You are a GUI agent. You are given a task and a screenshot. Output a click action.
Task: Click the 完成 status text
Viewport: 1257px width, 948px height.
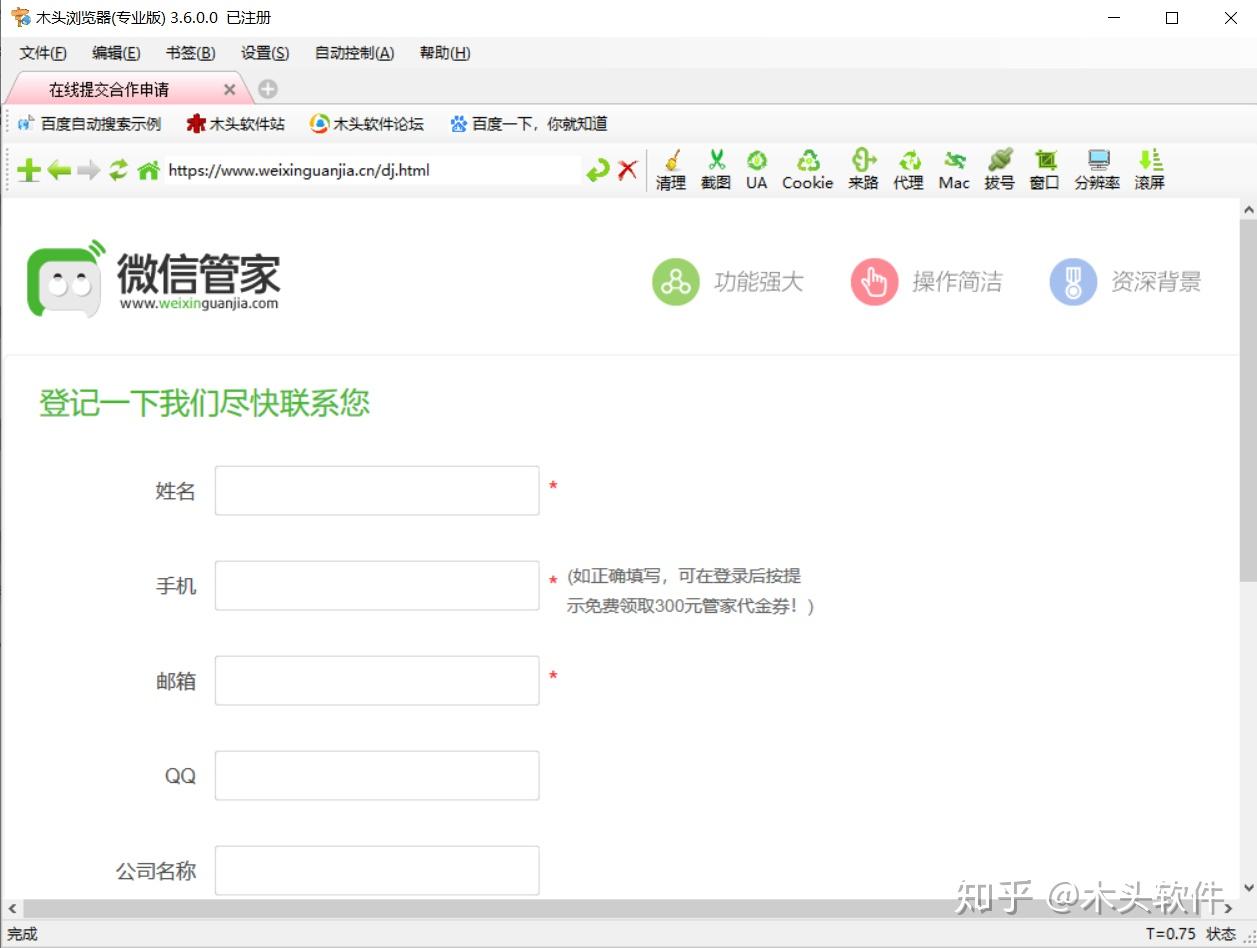click(22, 934)
